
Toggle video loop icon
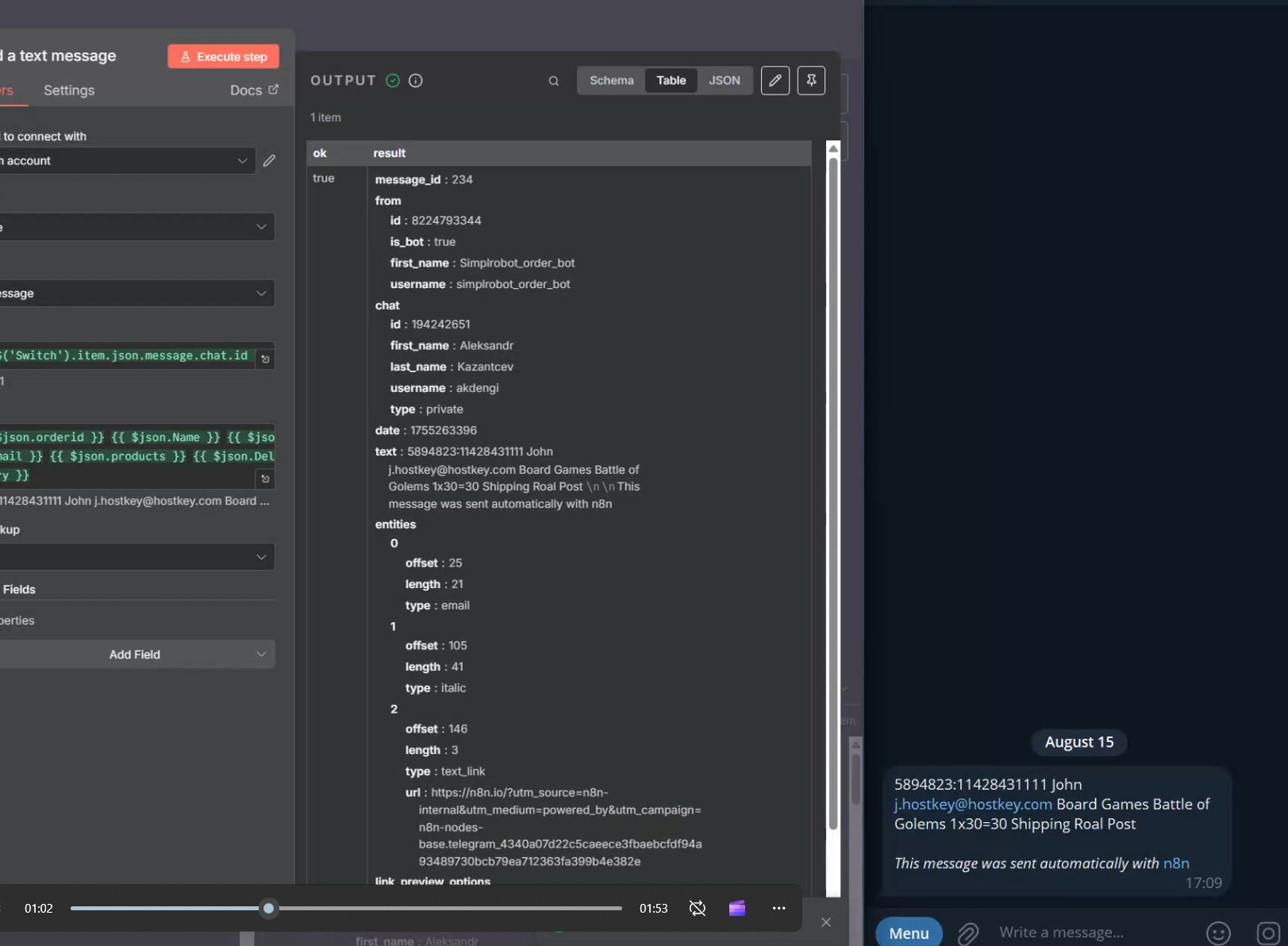[698, 908]
